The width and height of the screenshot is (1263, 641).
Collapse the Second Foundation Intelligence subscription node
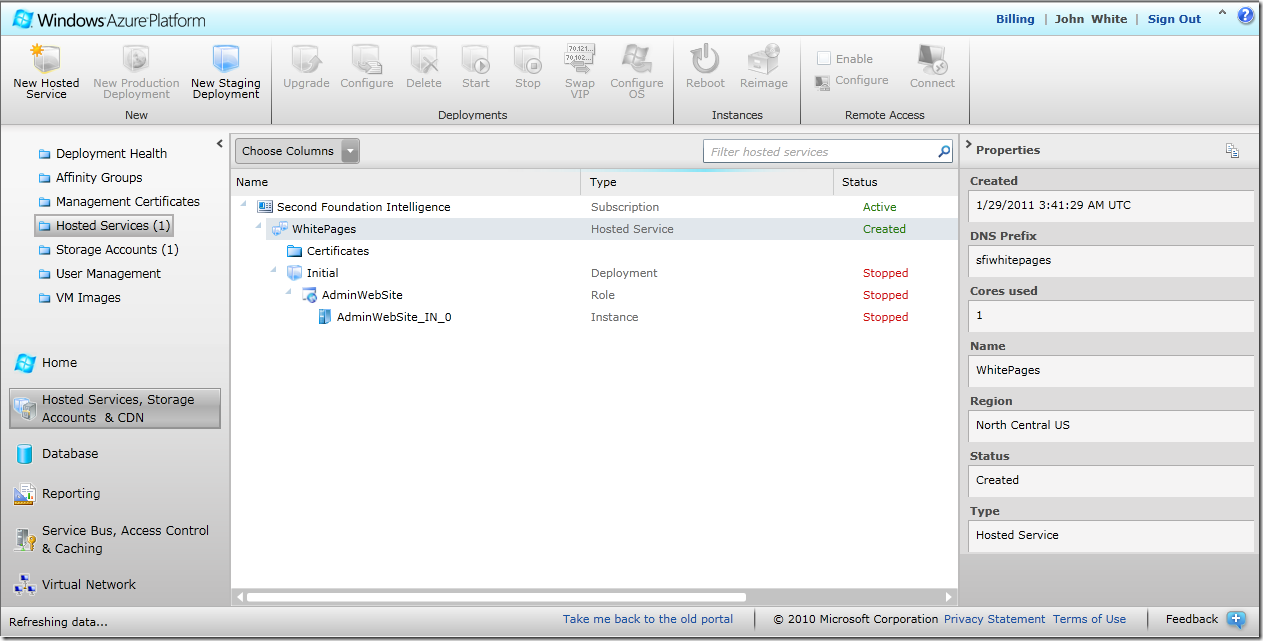[x=245, y=204]
